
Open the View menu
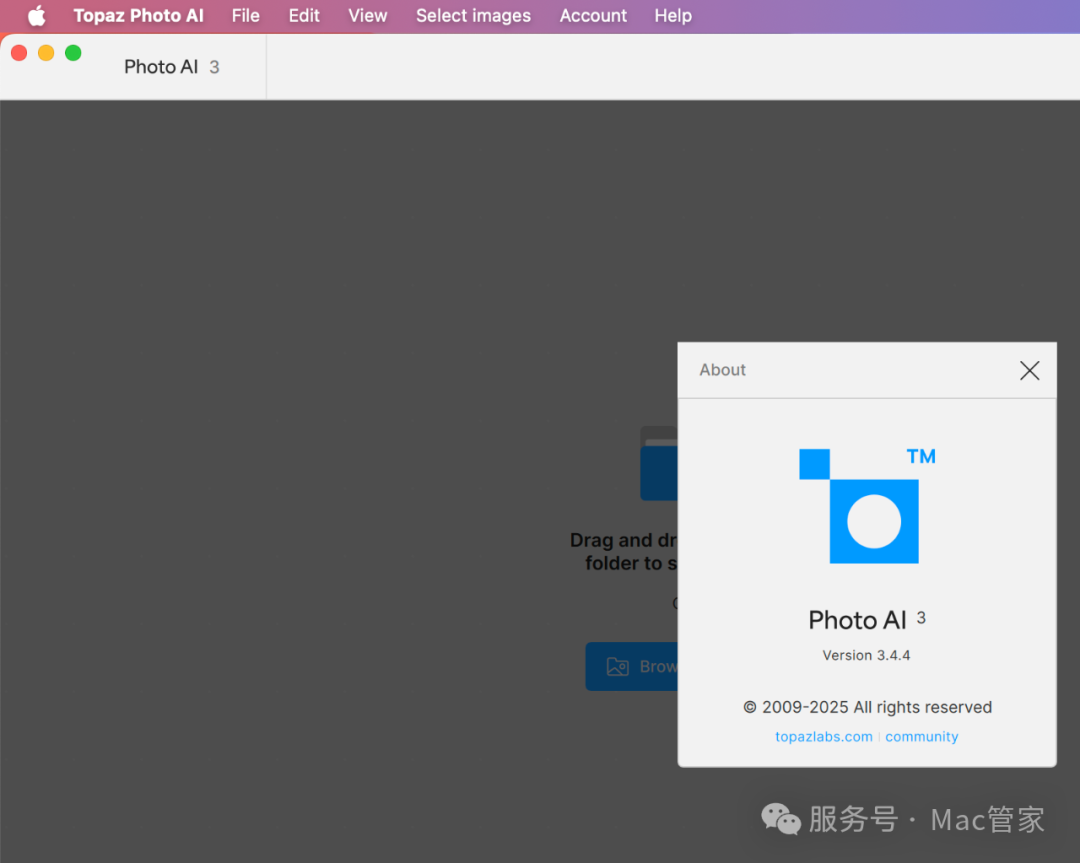pos(367,16)
